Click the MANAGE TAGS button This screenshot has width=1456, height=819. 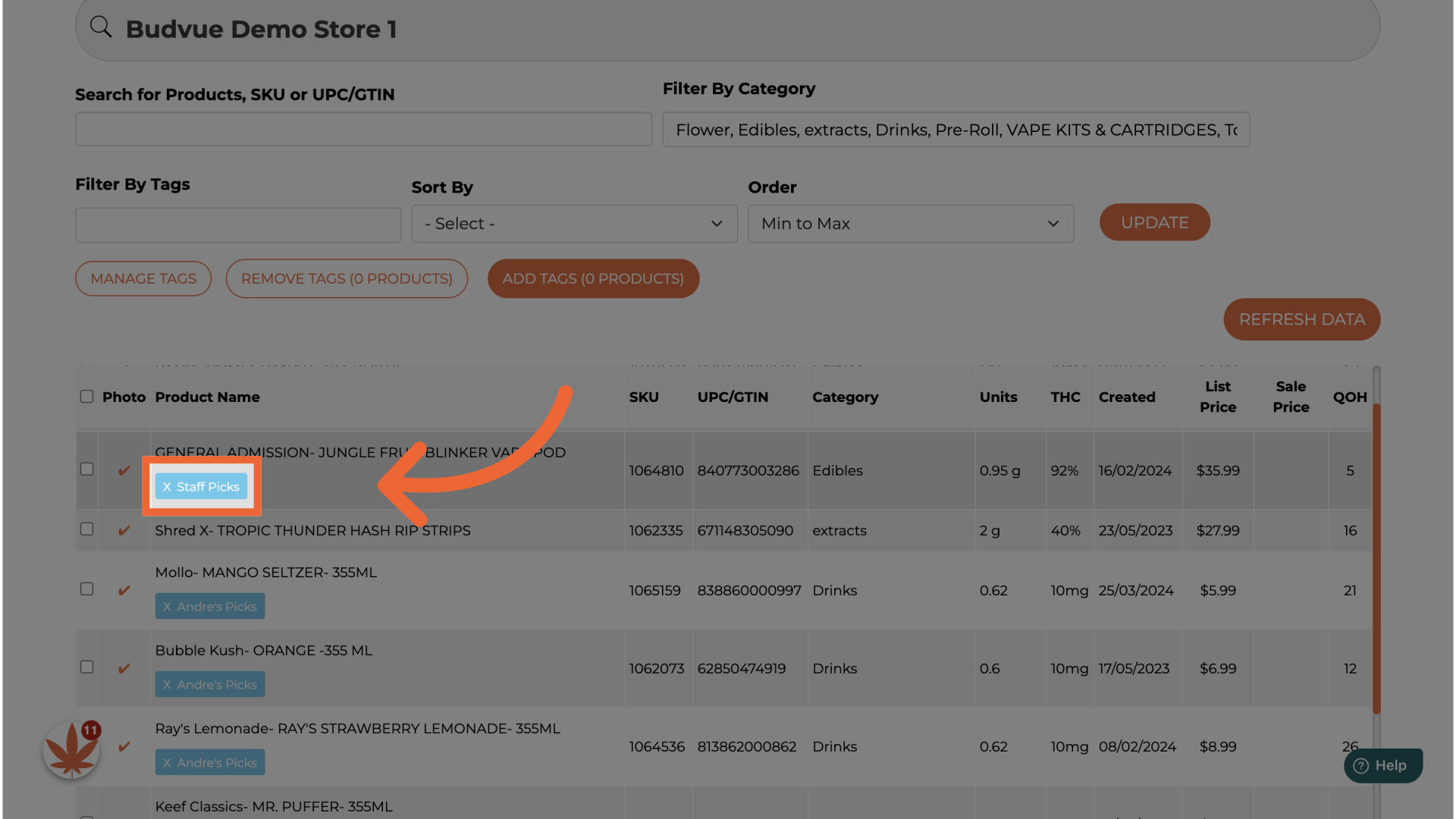pyautogui.click(x=143, y=278)
